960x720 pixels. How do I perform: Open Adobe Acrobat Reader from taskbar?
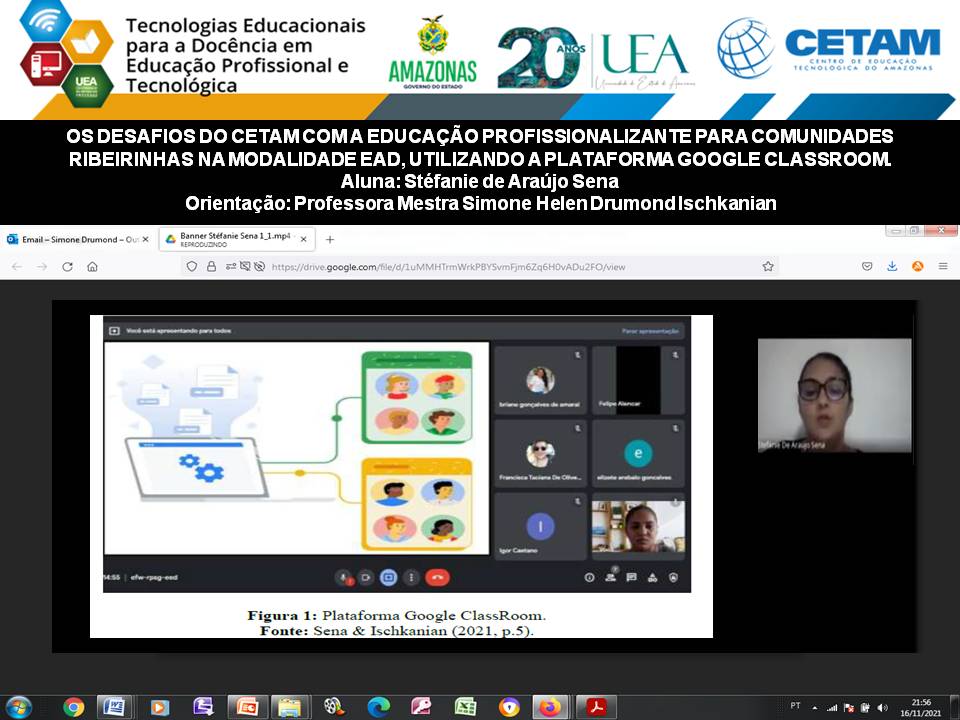click(x=596, y=708)
